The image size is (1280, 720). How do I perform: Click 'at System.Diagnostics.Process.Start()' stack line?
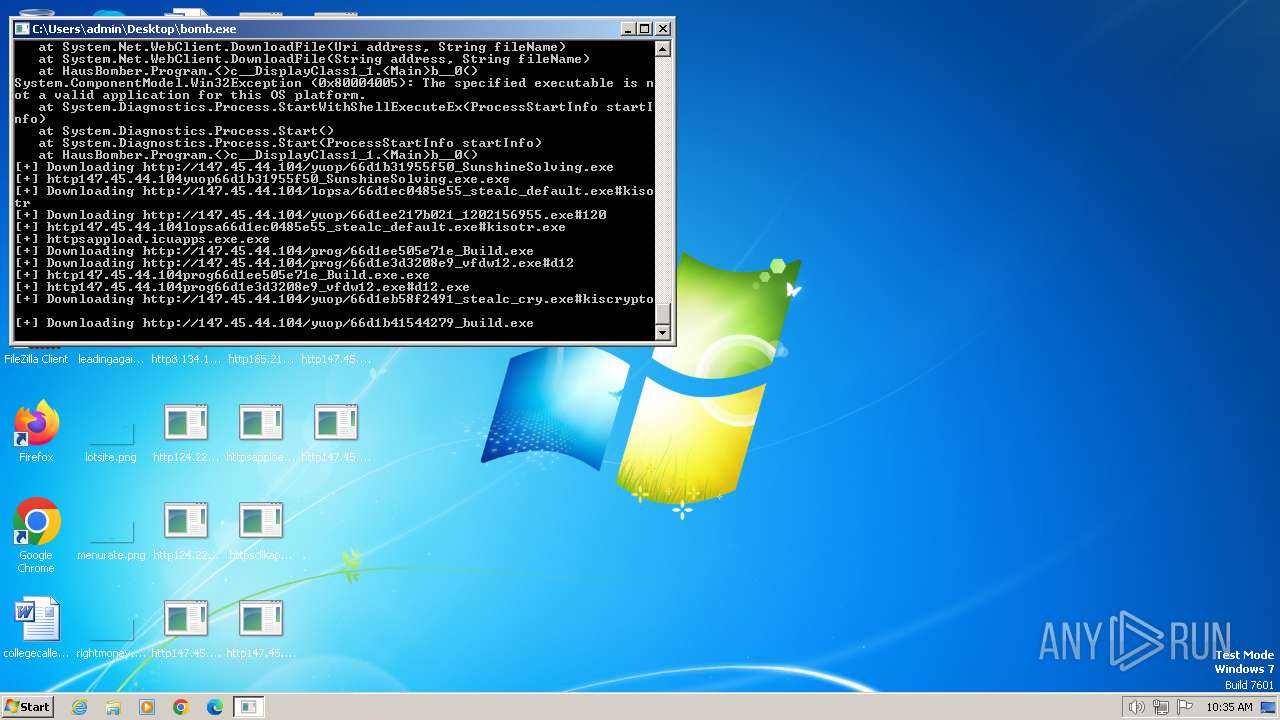click(186, 131)
